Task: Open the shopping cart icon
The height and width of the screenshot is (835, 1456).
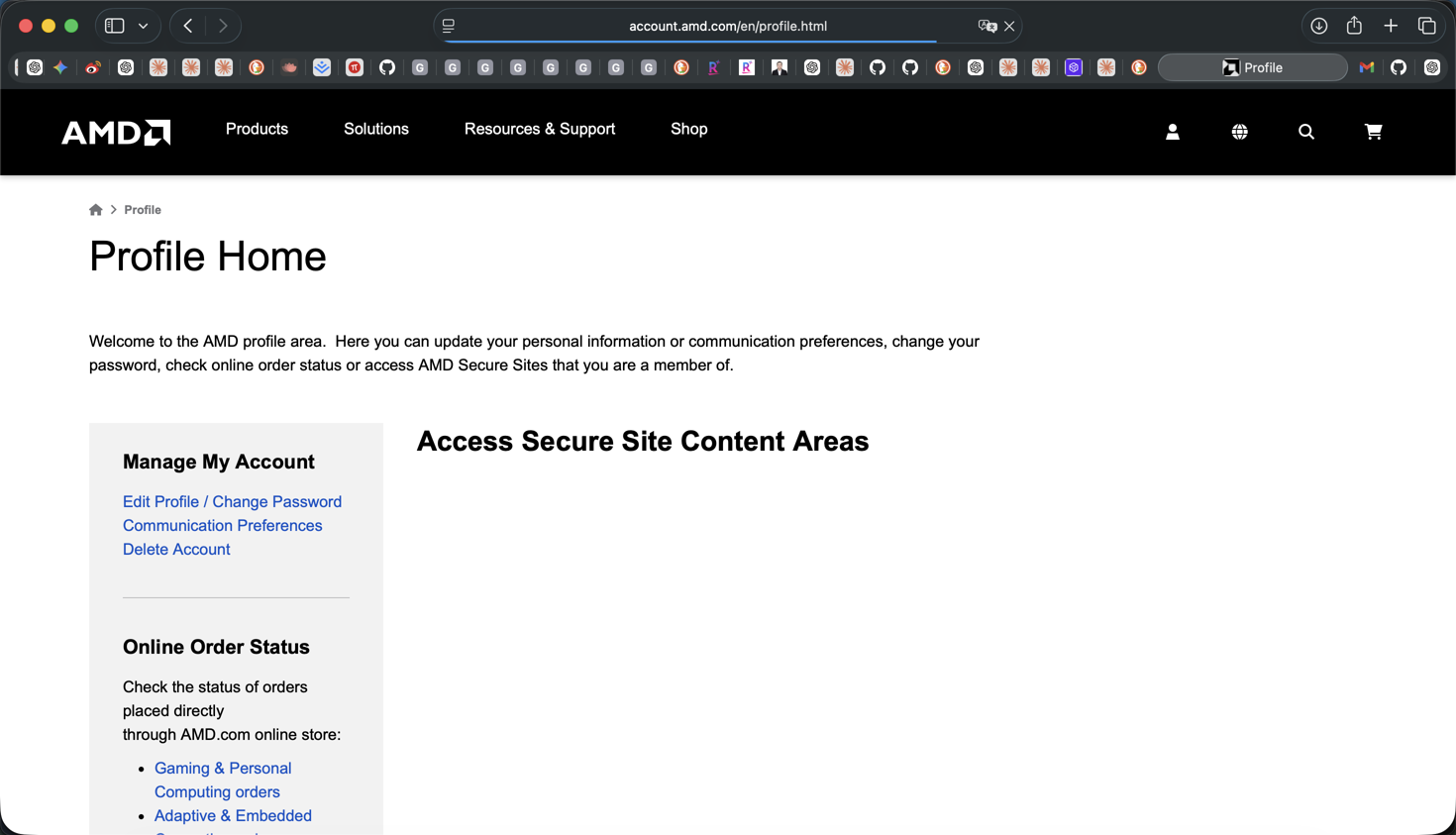Action: [1373, 132]
